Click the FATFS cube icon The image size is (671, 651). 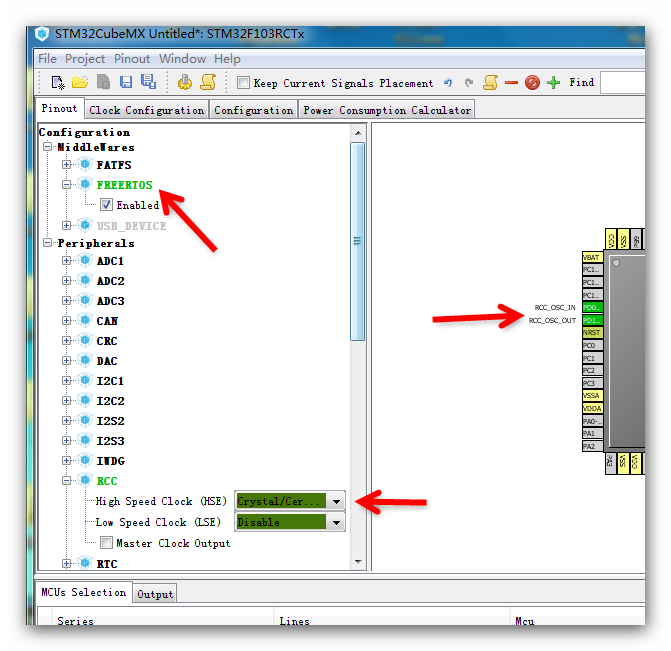point(85,164)
